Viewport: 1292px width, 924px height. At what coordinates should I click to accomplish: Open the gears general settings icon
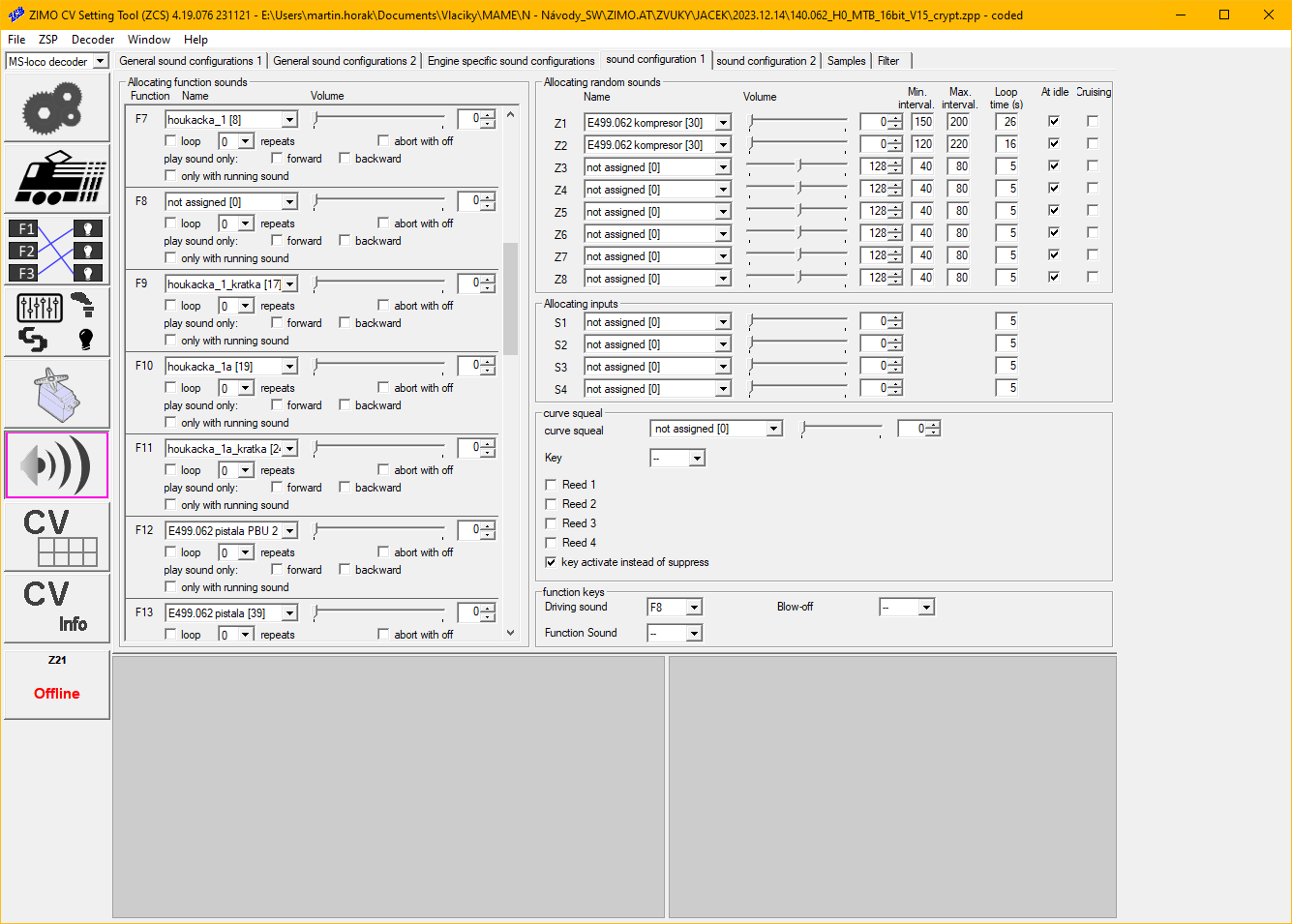click(x=56, y=107)
